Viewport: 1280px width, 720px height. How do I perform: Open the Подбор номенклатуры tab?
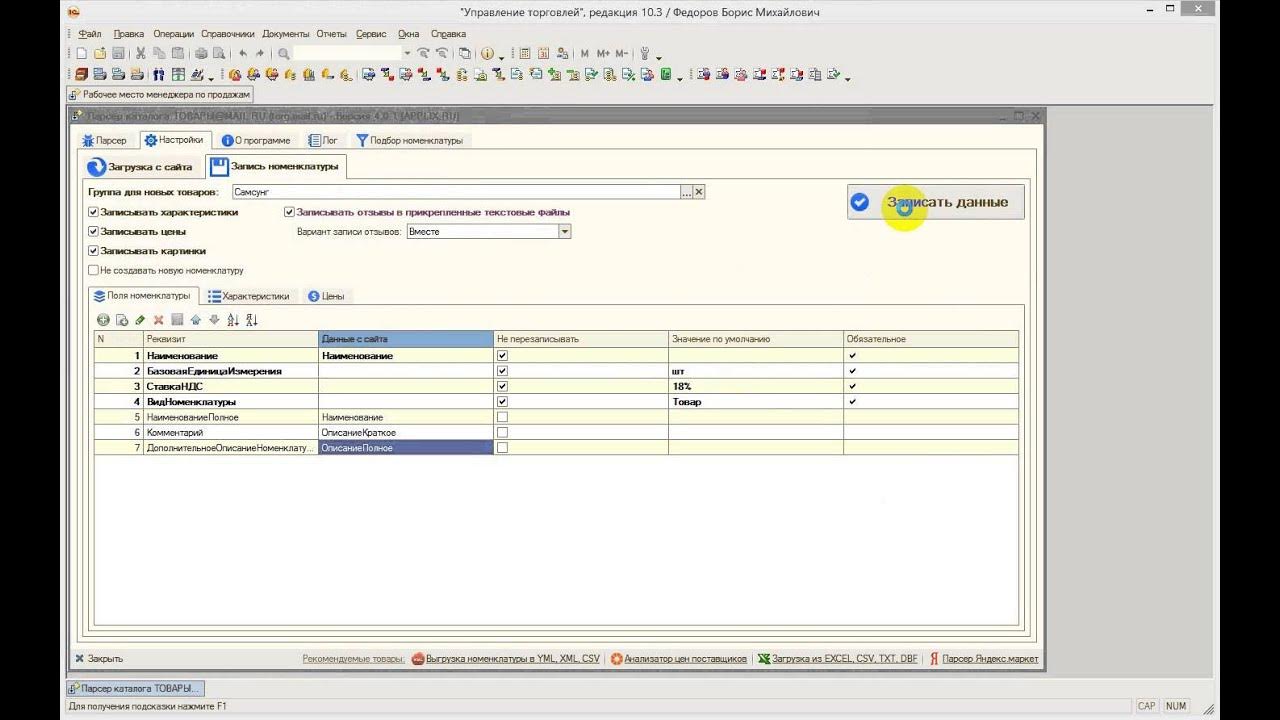pos(409,141)
